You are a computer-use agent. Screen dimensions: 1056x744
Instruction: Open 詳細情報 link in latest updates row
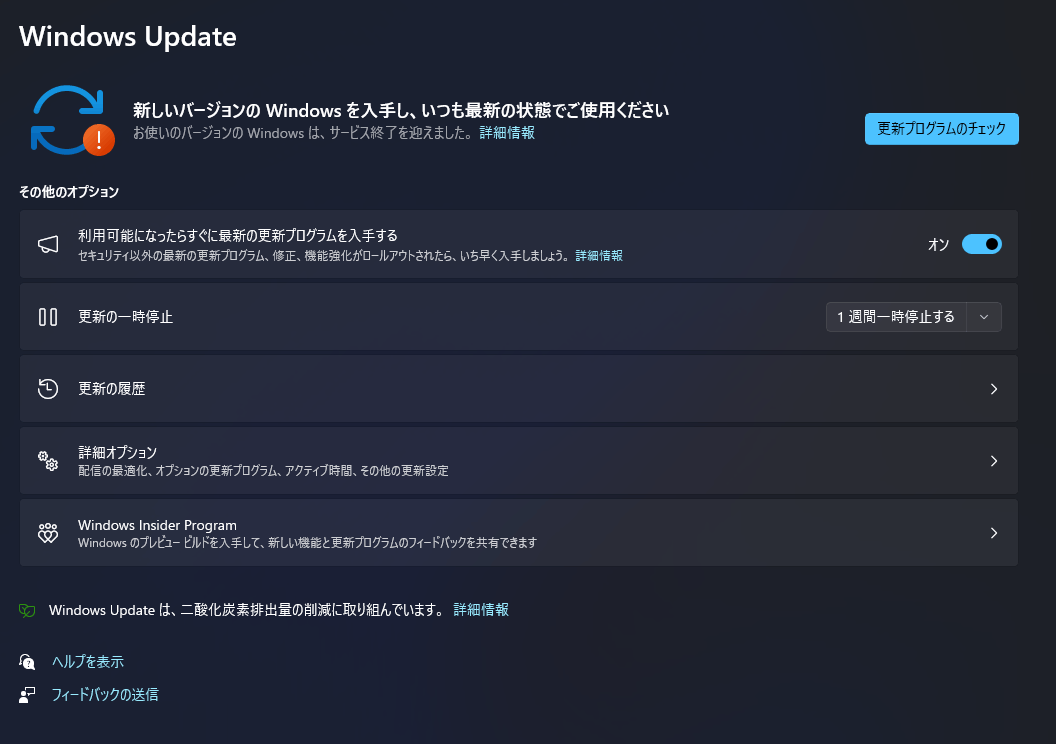pos(599,256)
